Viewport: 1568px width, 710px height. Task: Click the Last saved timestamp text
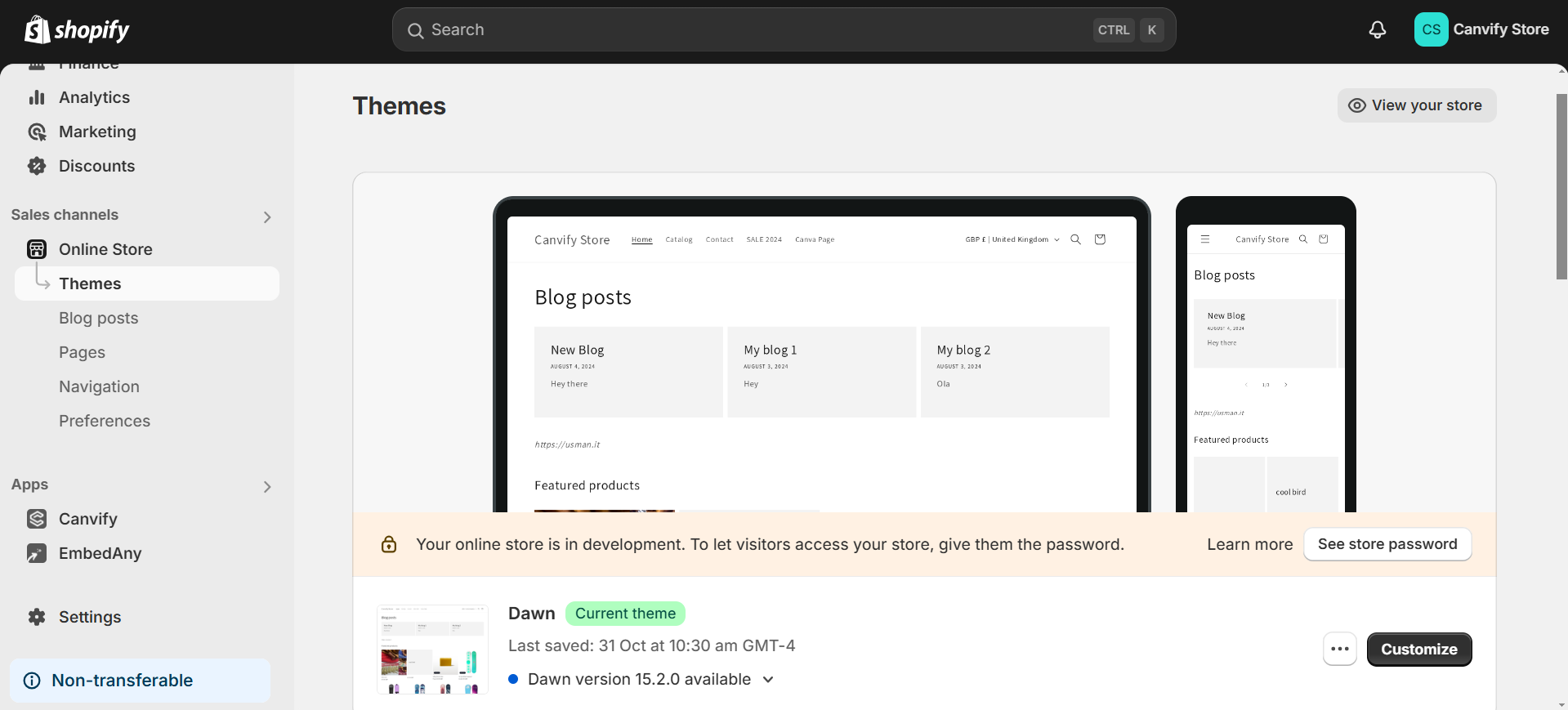651,645
